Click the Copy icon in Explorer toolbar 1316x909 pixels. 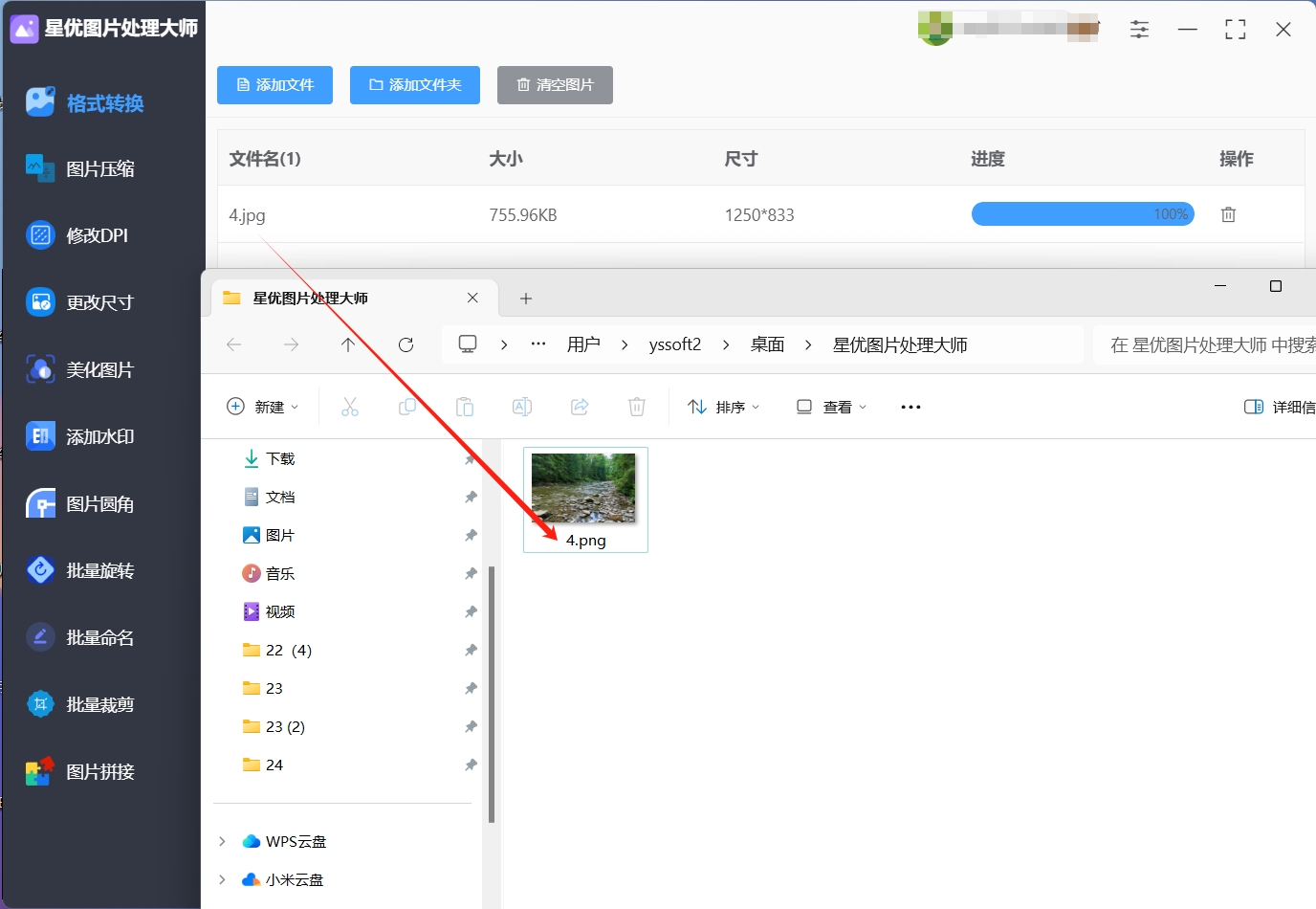click(407, 407)
